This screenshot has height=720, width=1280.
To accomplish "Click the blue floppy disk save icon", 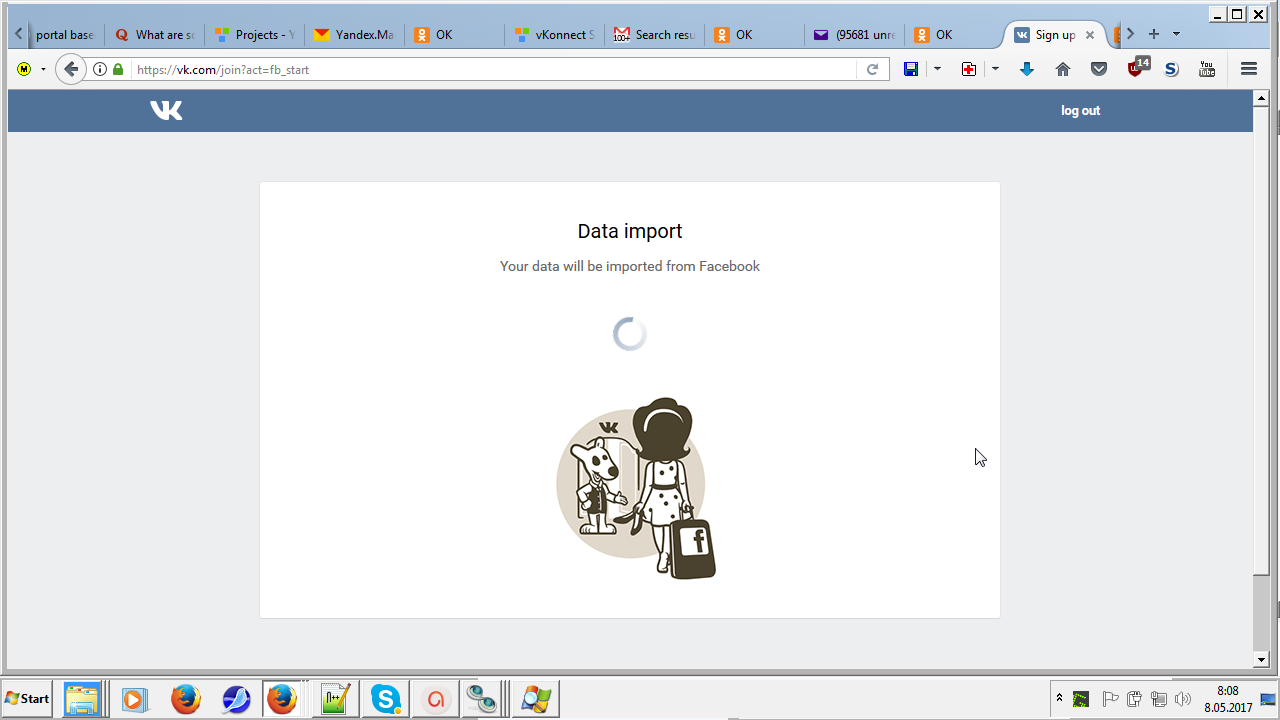I will [911, 69].
